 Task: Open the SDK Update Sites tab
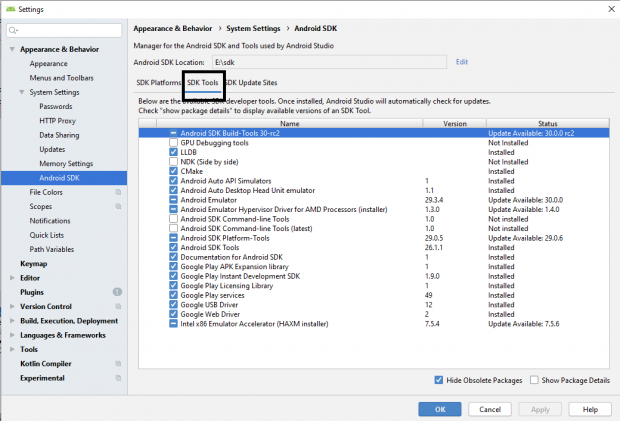coord(251,83)
